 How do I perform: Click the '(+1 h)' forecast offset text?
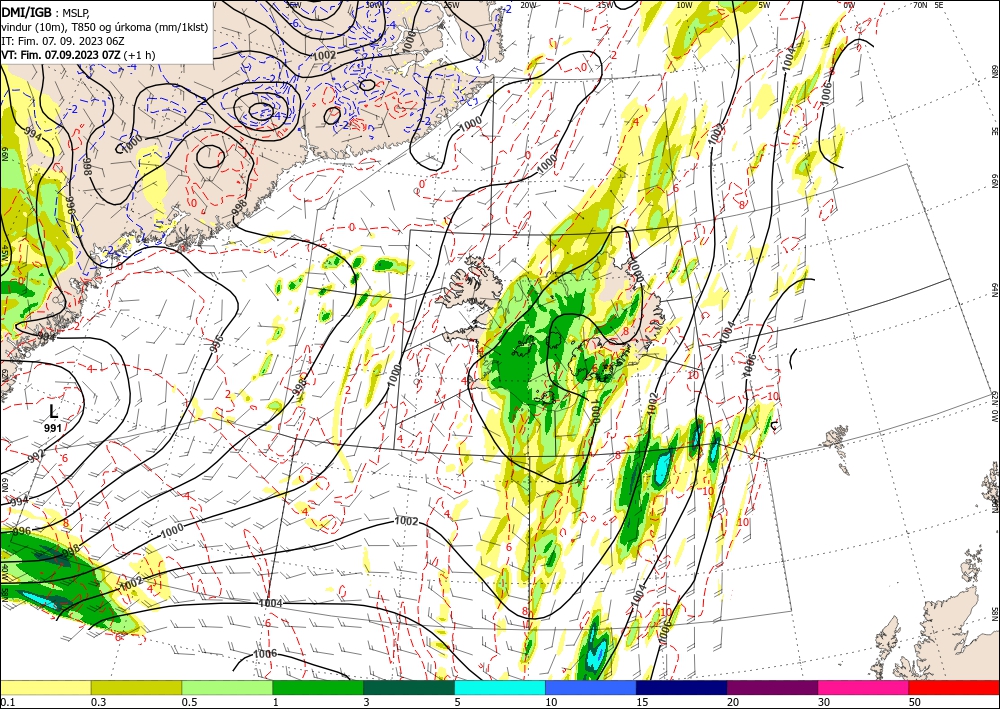point(138,55)
